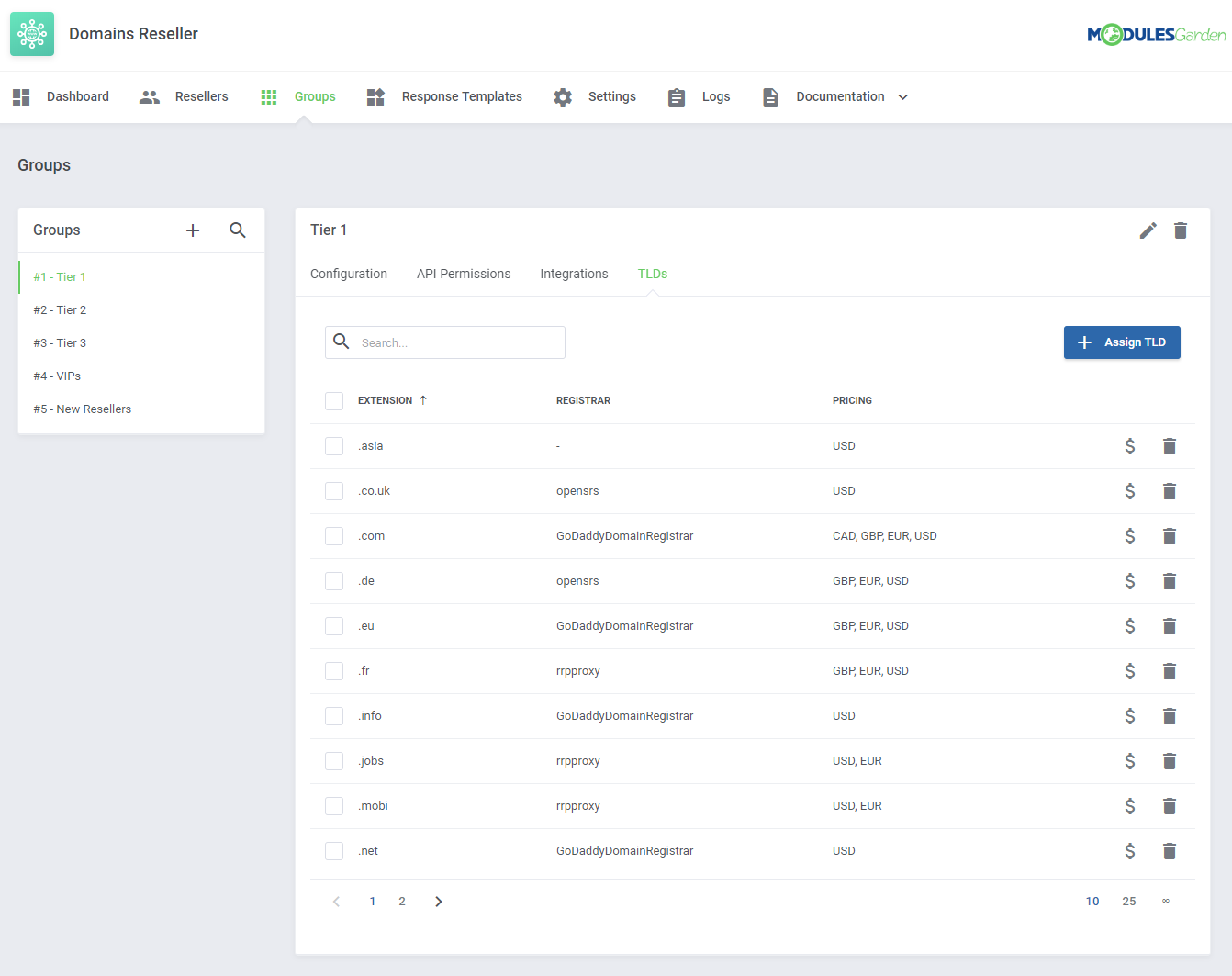
Task: Delete the .asia TLD using its trash icon
Action: (x=1170, y=445)
